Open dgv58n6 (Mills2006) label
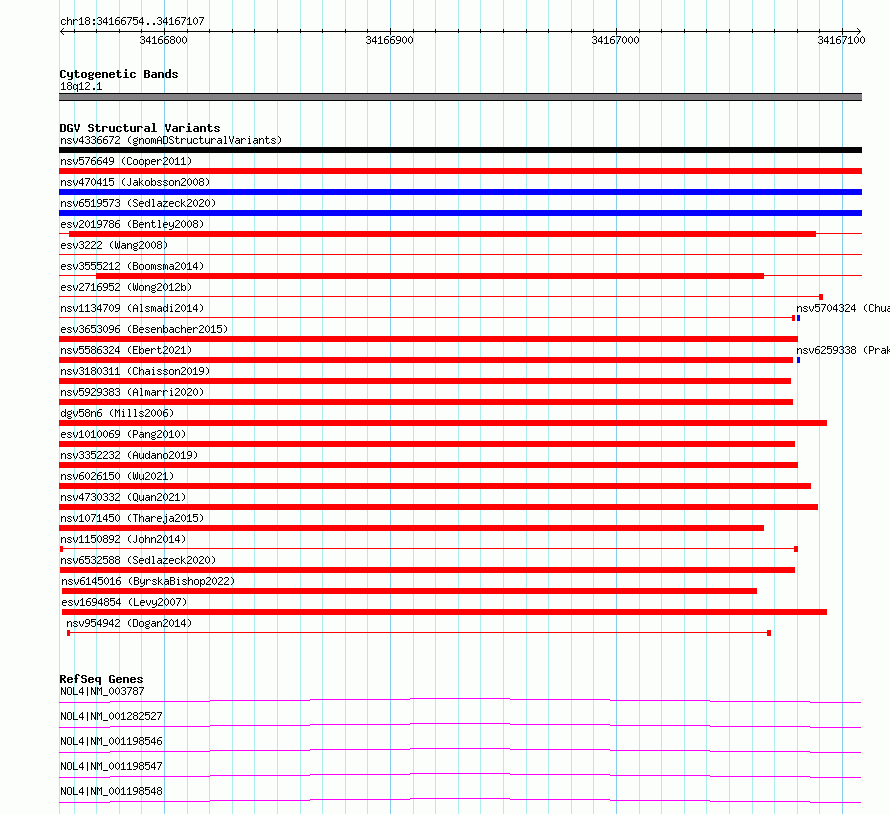Viewport: 890px width, 814px height. tap(117, 413)
